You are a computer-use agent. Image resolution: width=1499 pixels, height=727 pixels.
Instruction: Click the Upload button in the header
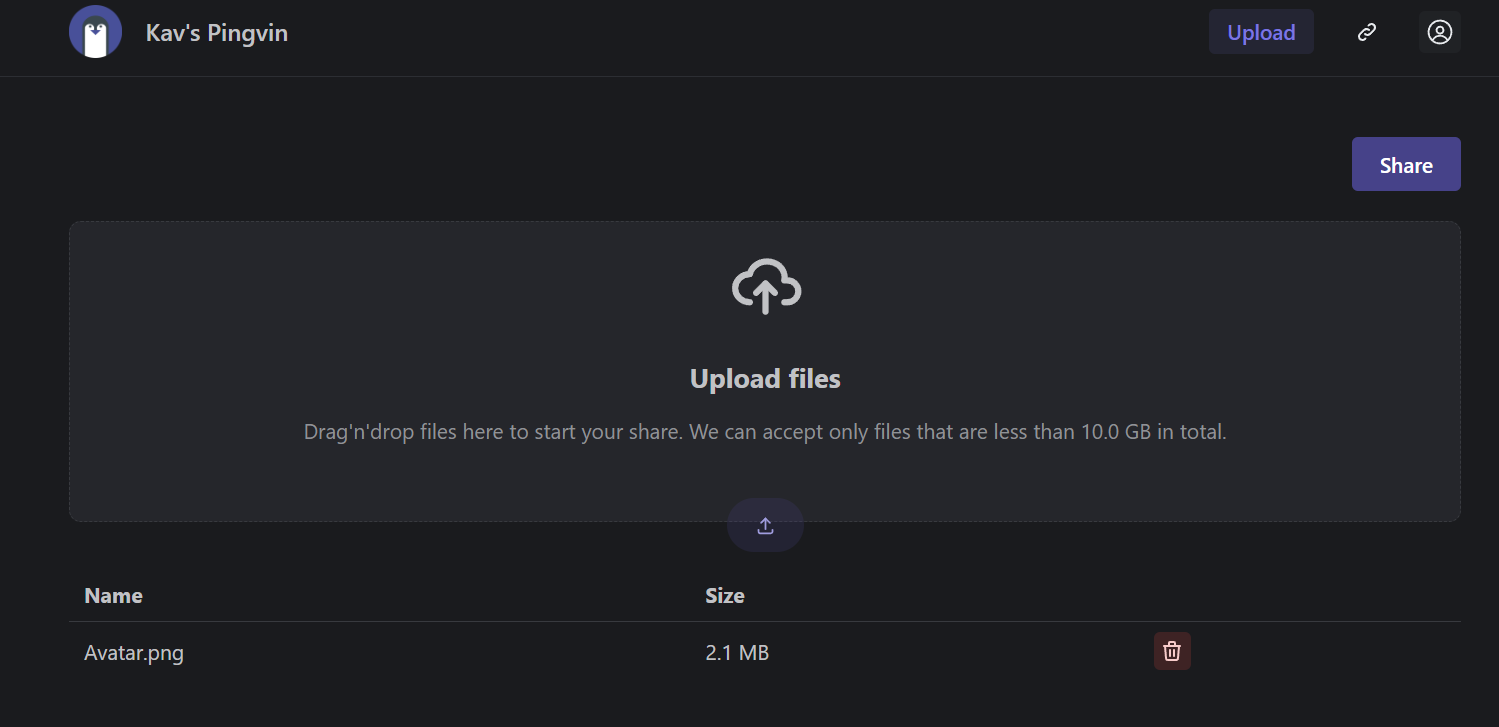pos(1261,31)
